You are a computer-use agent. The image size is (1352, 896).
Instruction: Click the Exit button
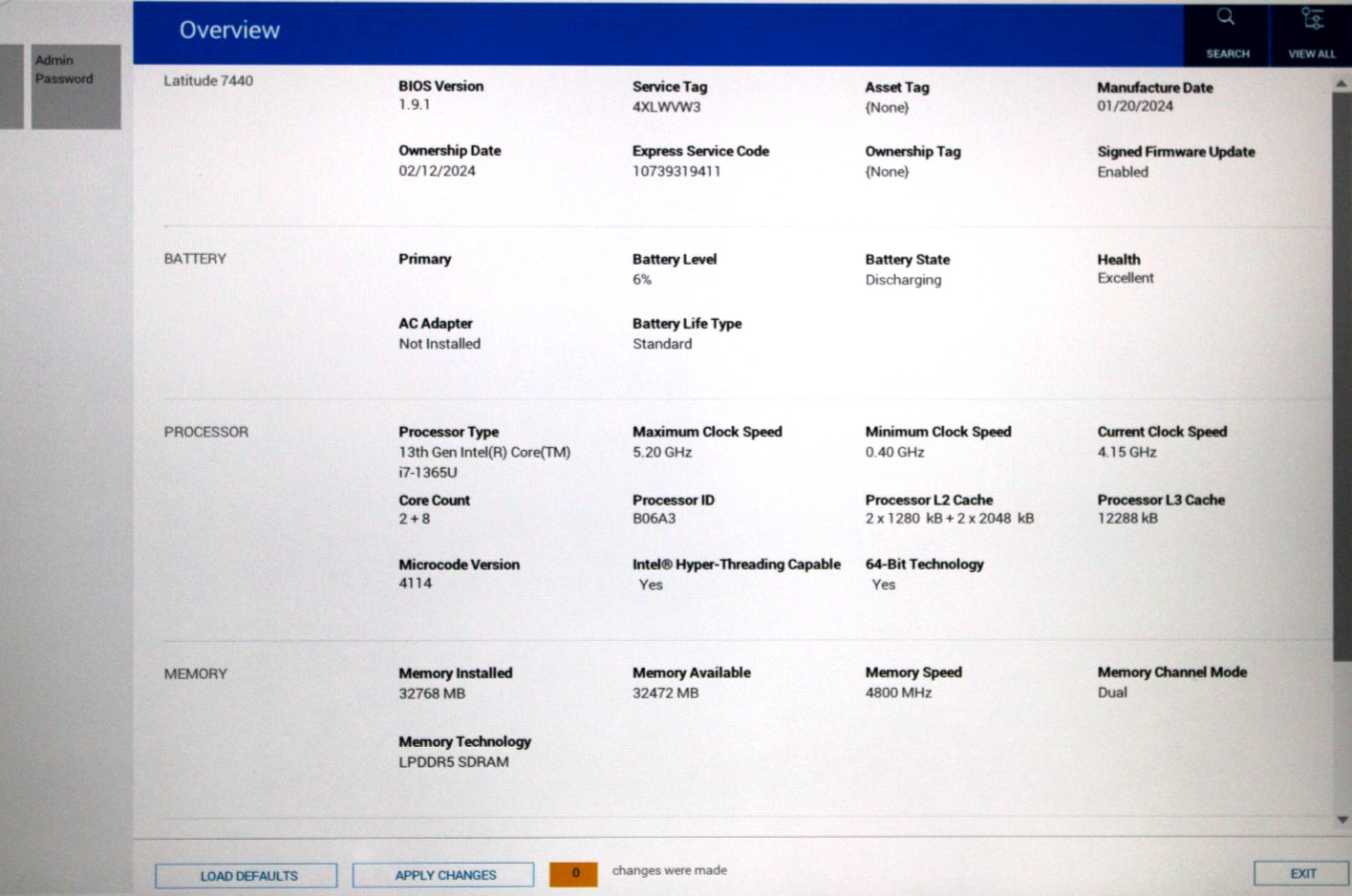[1301, 873]
